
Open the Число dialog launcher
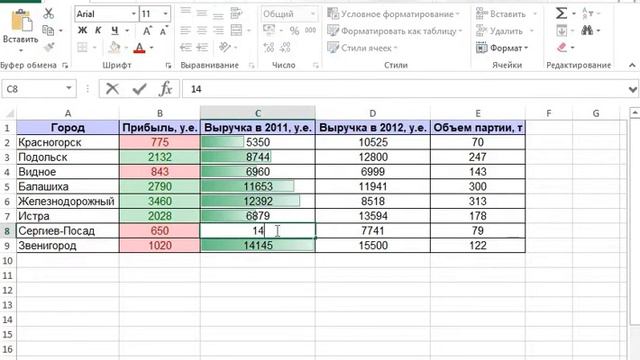pos(316,65)
